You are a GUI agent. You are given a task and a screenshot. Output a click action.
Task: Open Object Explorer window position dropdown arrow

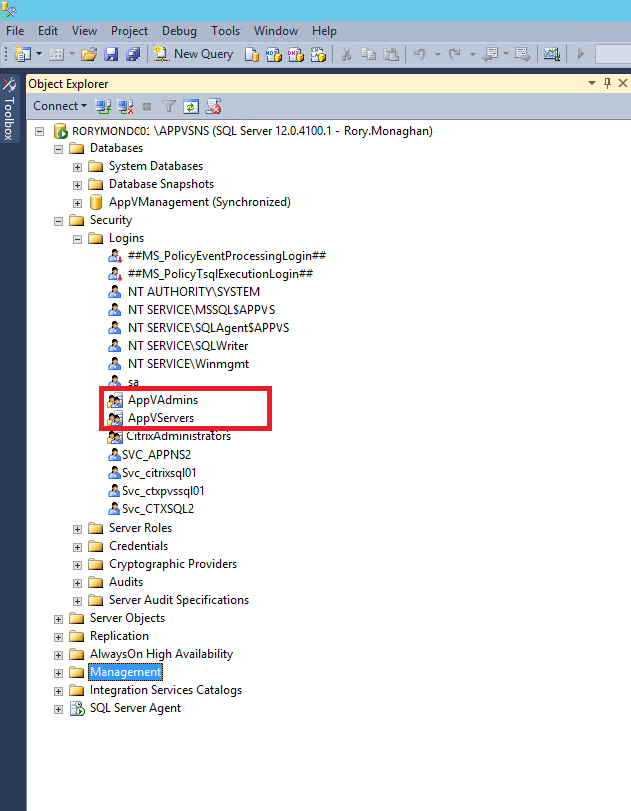point(592,83)
